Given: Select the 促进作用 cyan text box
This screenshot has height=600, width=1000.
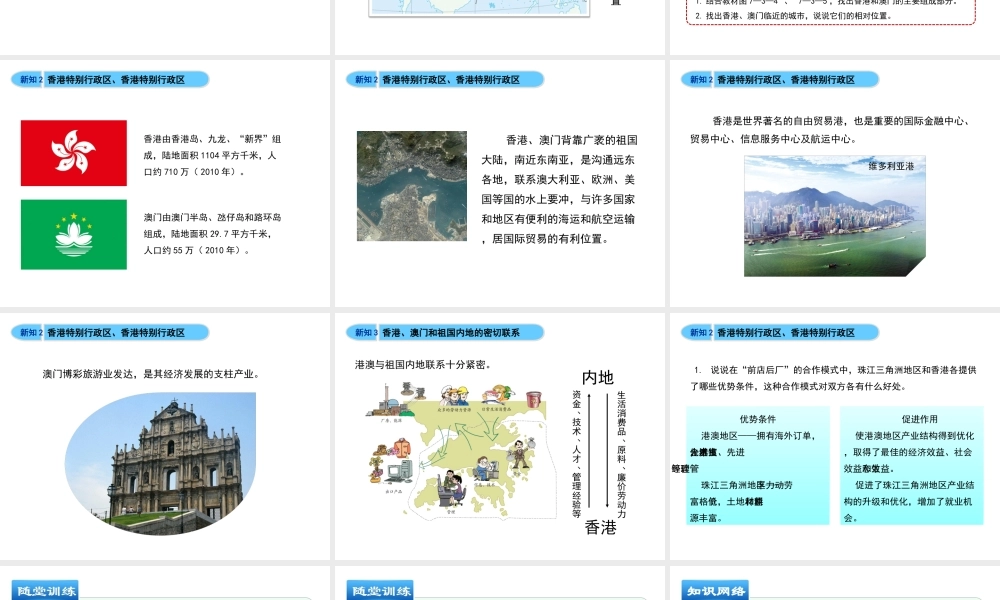Looking at the screenshot, I should click(912, 465).
